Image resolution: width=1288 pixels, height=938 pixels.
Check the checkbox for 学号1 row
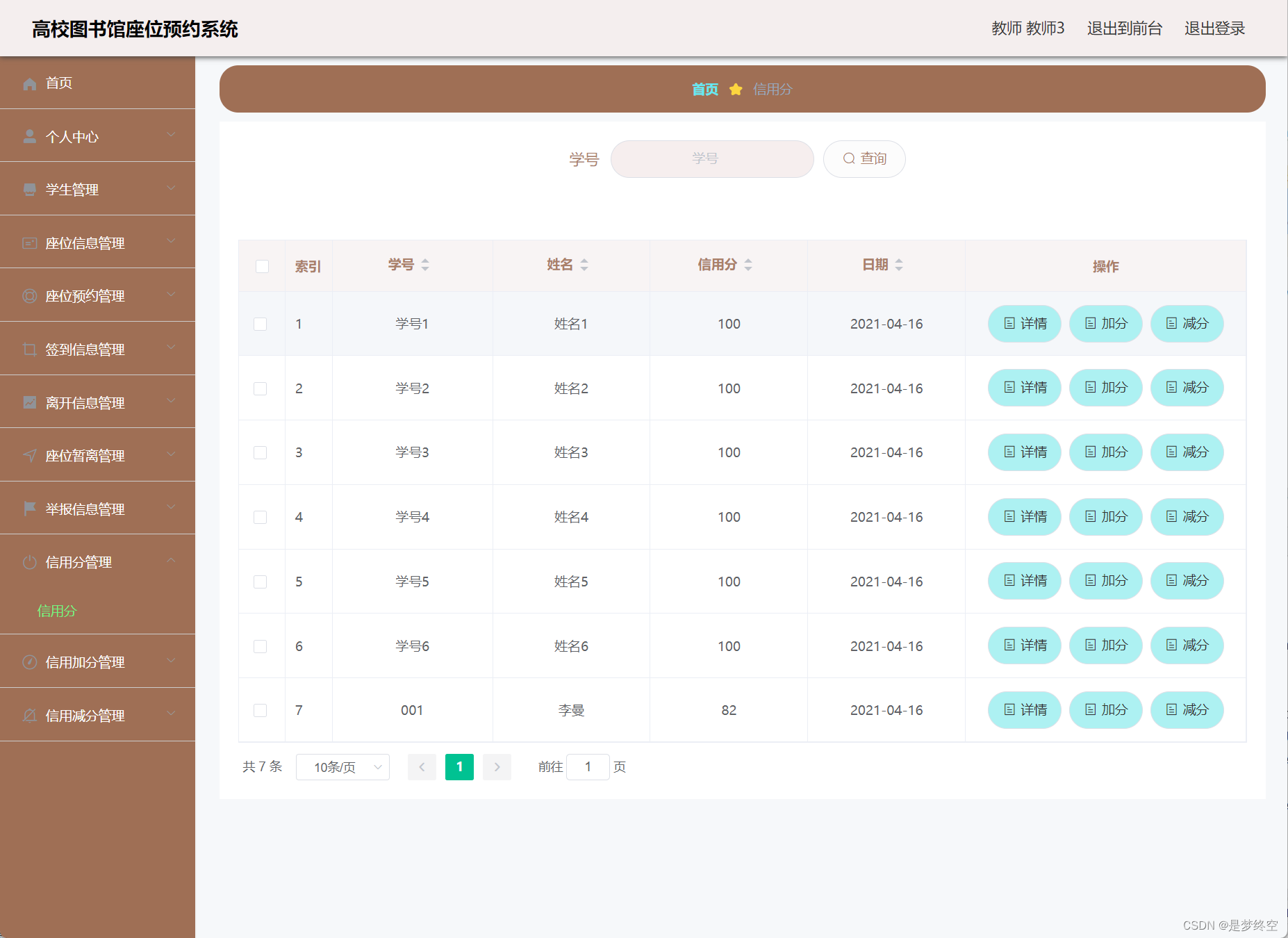pyautogui.click(x=261, y=323)
